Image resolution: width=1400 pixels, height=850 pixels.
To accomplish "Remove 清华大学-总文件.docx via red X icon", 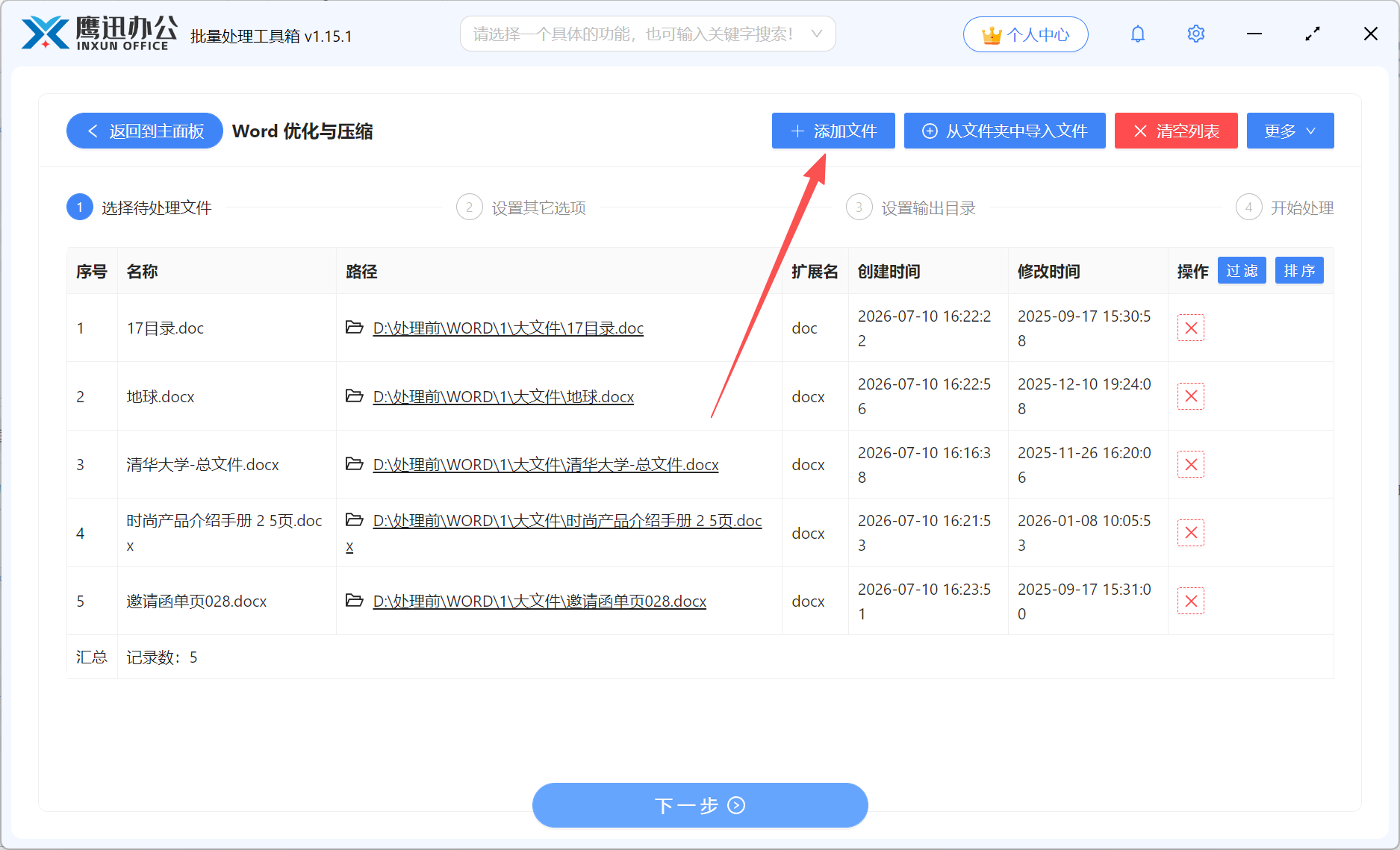I will 1191,465.
